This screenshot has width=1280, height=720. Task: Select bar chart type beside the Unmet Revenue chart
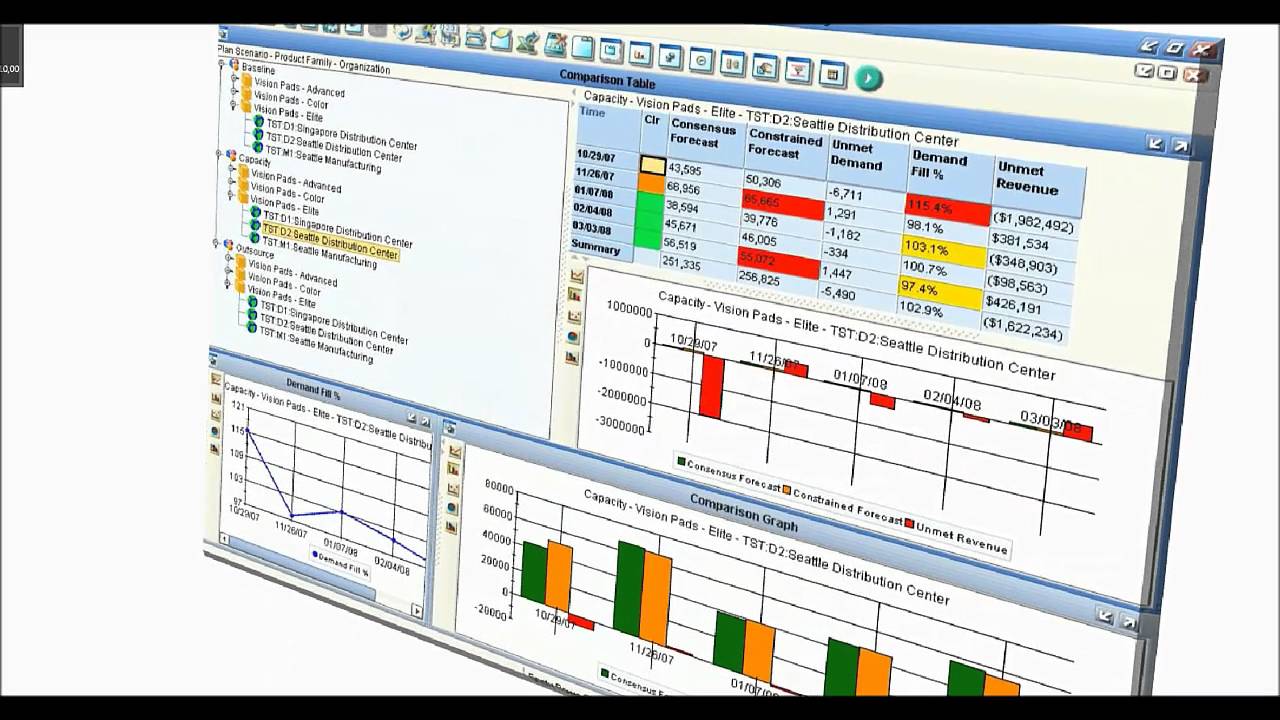tap(575, 295)
